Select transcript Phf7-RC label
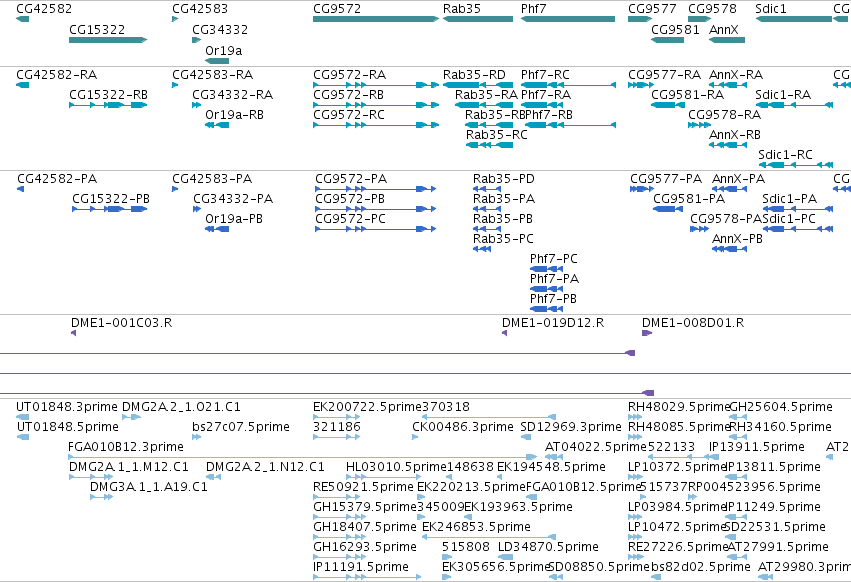 (x=545, y=74)
